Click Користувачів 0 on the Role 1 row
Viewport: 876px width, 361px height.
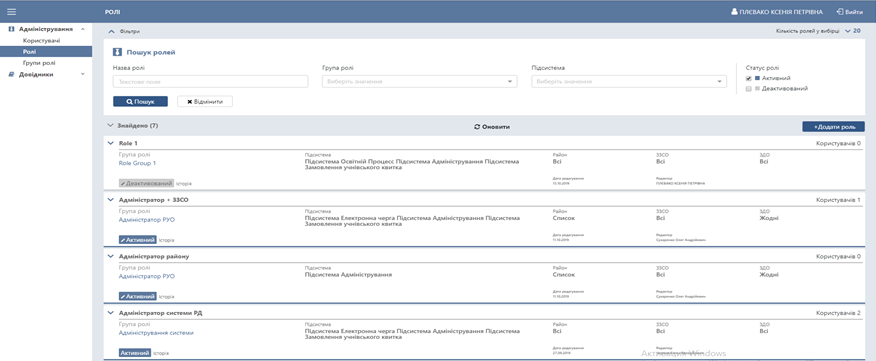pyautogui.click(x=838, y=144)
